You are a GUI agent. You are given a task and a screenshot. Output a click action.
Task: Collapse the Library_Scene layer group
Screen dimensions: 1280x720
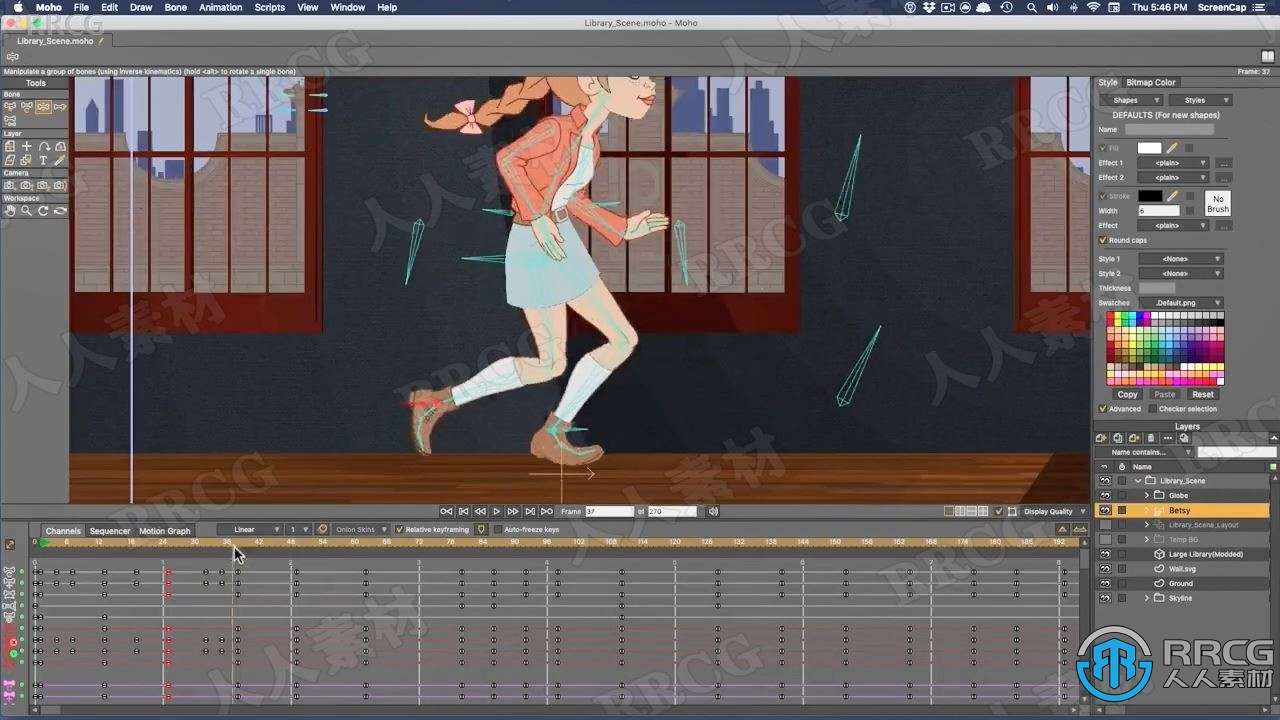[x=1137, y=481]
